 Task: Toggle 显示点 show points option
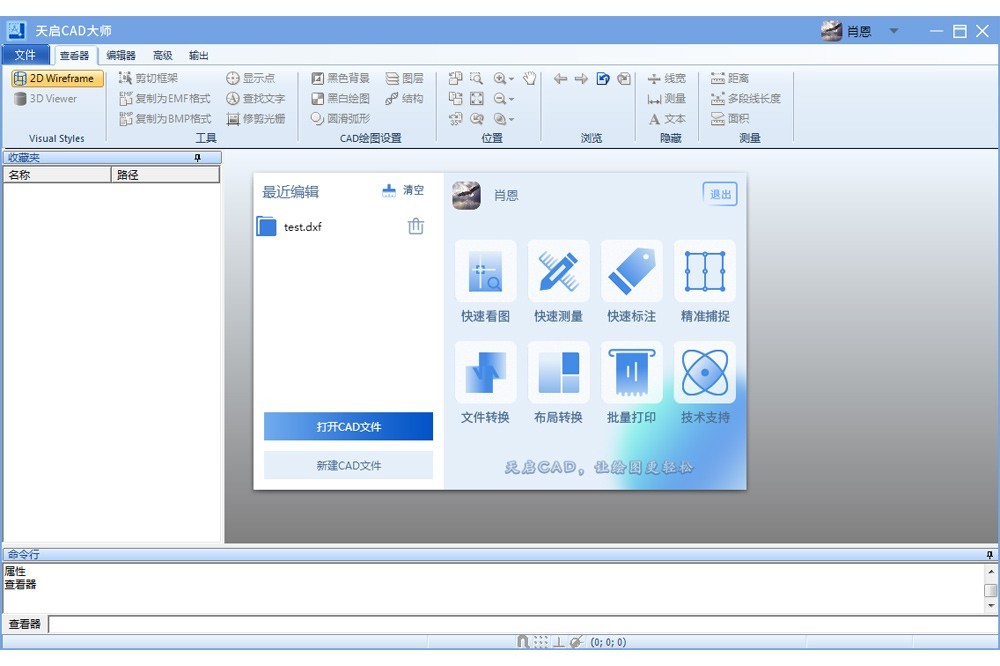(x=251, y=78)
